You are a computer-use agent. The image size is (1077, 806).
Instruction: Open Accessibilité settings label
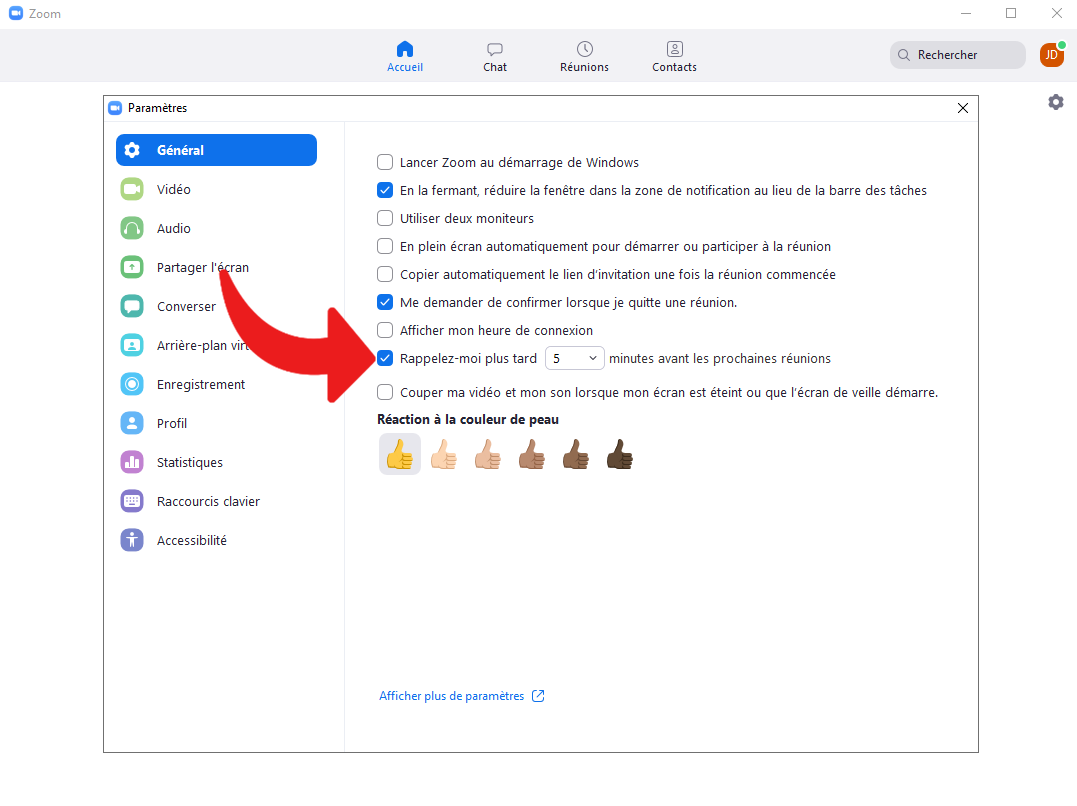192,540
